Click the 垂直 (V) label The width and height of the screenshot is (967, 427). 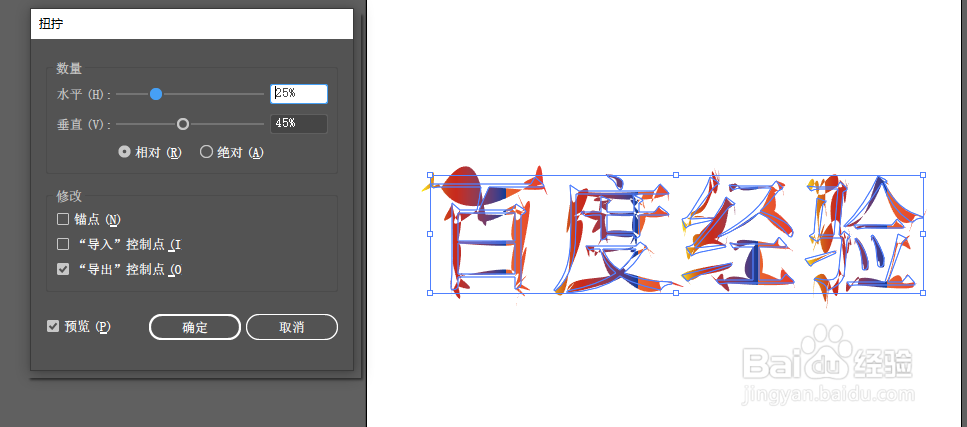pos(84,124)
